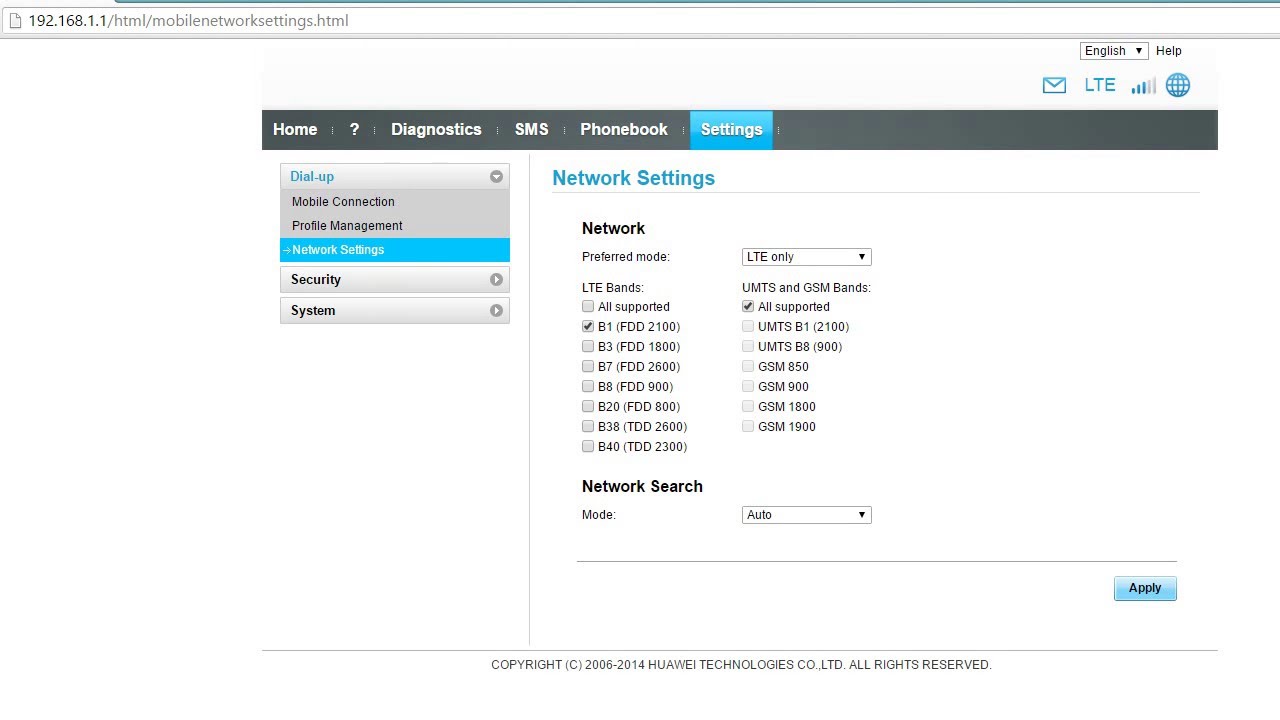Open the Network Search Mode dropdown
This screenshot has height=720, width=1280.
coord(806,515)
